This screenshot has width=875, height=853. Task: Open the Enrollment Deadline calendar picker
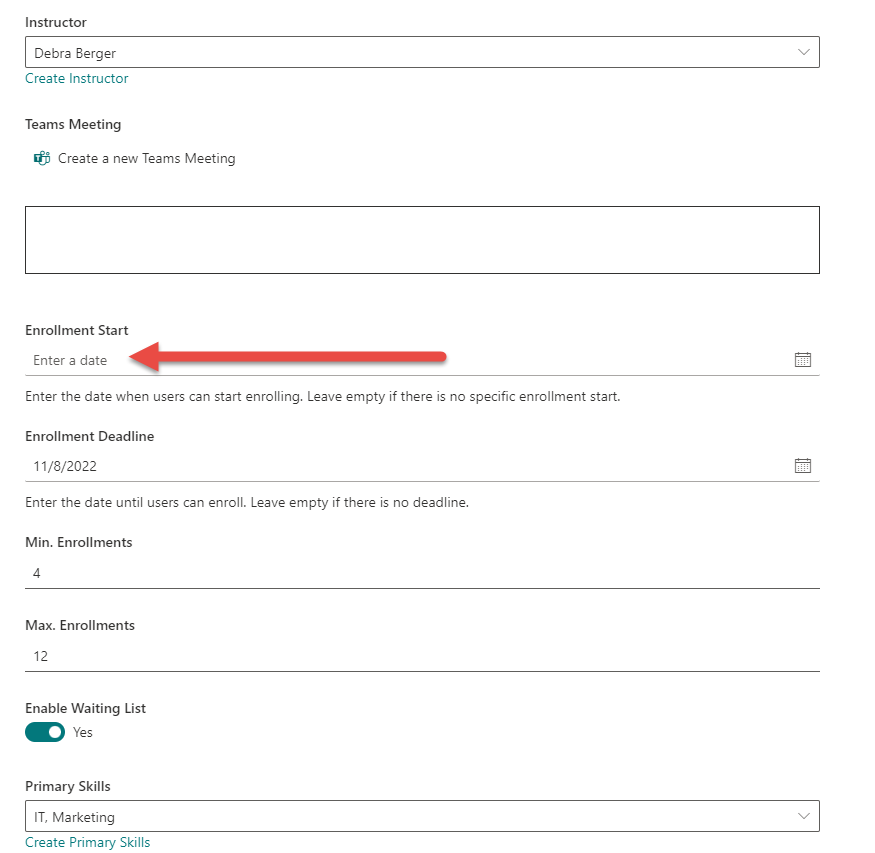click(802, 466)
